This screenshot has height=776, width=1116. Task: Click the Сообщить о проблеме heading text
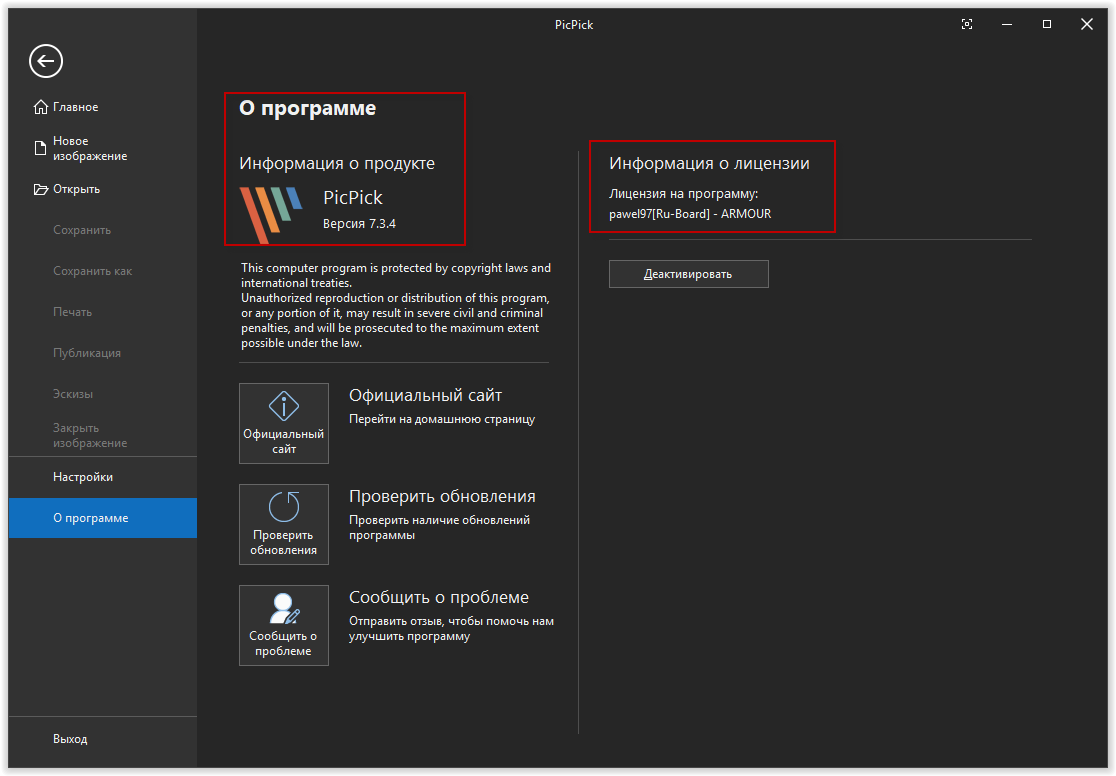pyautogui.click(x=439, y=598)
